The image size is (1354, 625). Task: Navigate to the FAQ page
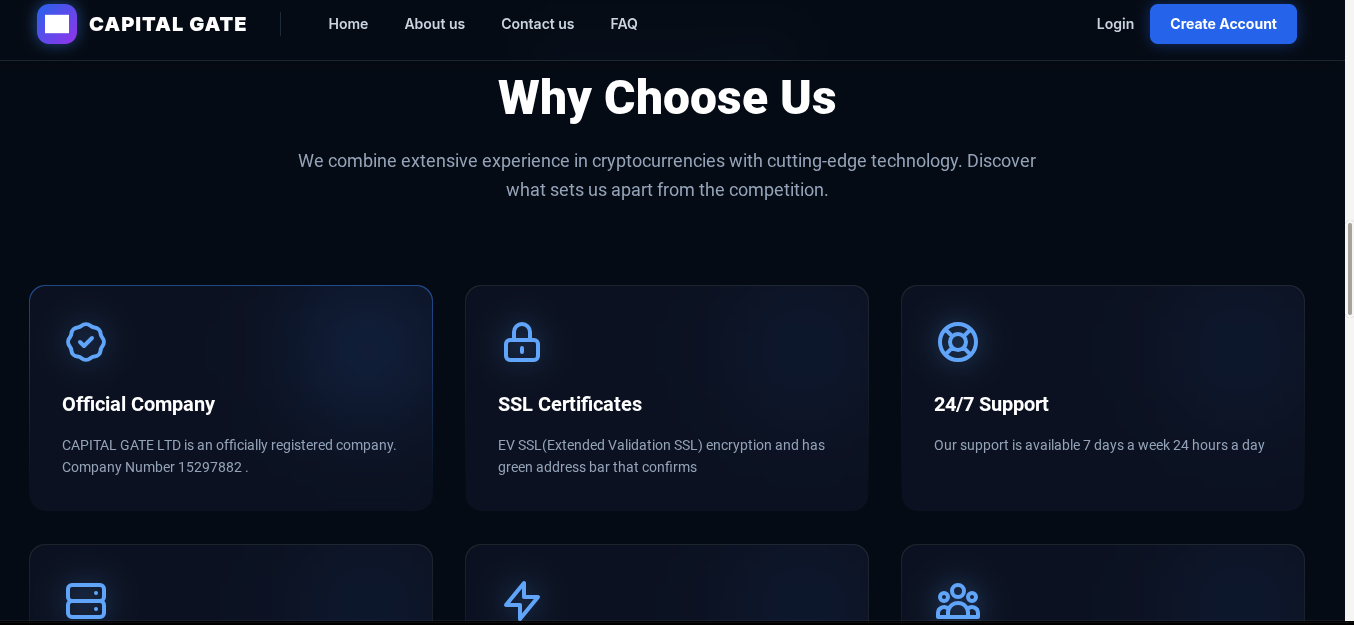624,24
